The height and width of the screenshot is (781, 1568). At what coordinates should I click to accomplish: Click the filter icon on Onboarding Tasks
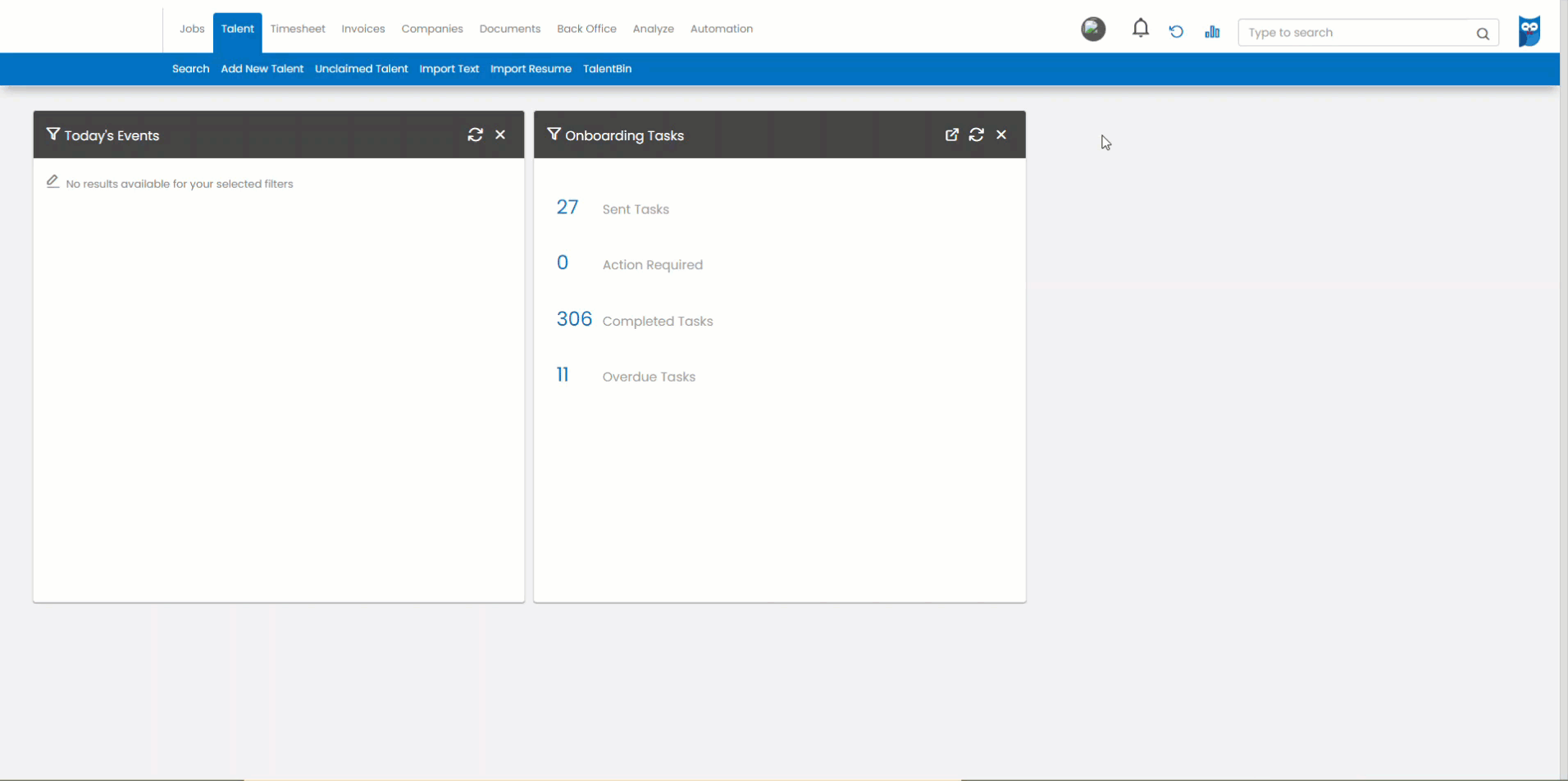(x=554, y=135)
